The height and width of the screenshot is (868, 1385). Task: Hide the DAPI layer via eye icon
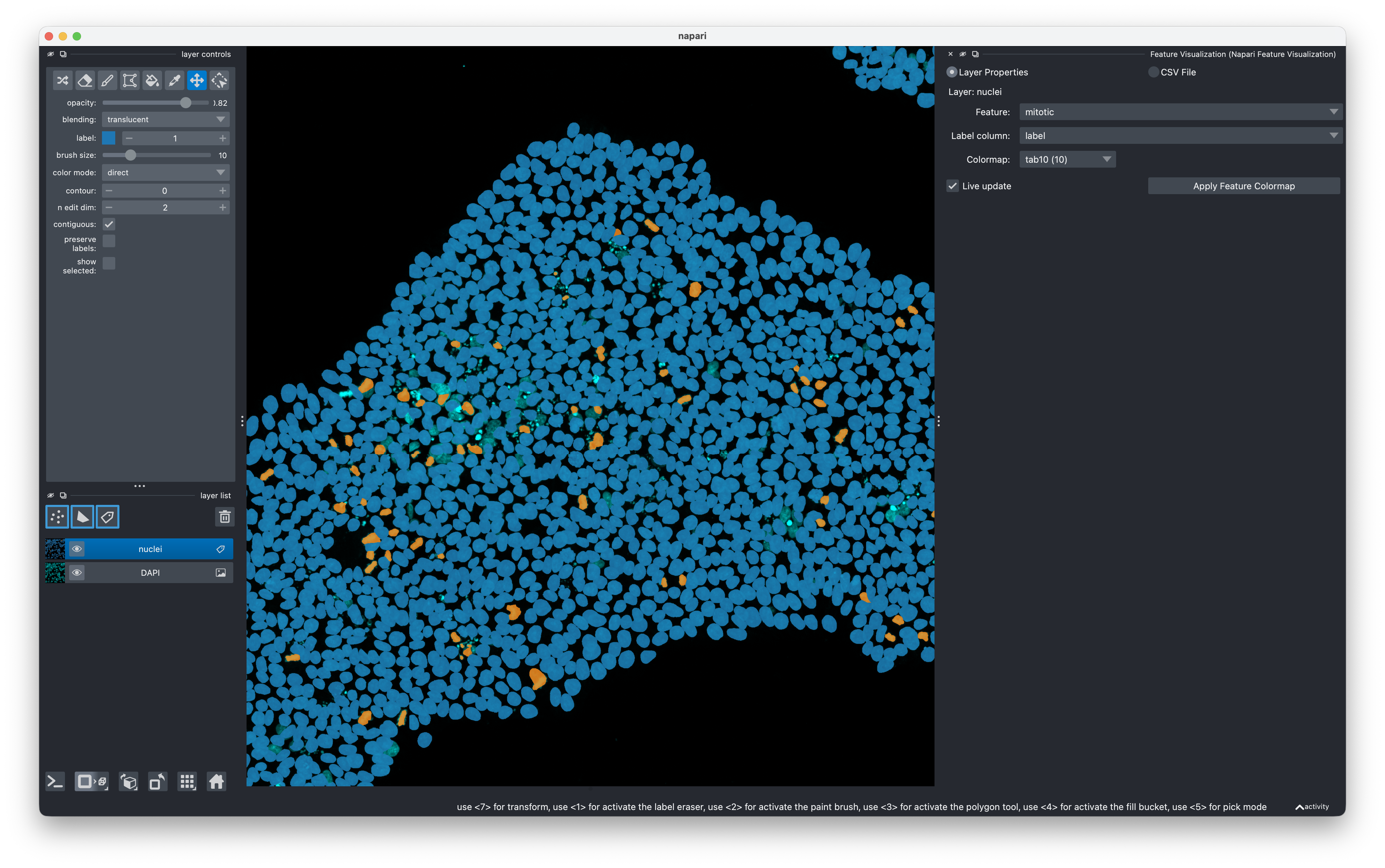click(76, 573)
